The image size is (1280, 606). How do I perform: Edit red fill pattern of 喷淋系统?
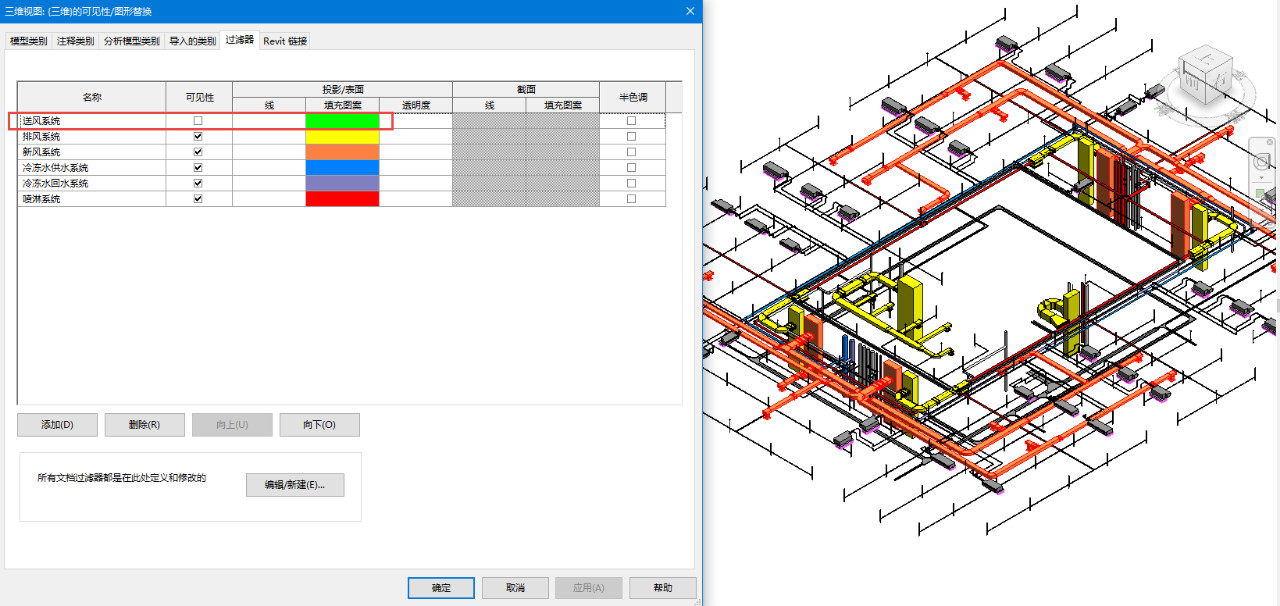coord(342,199)
